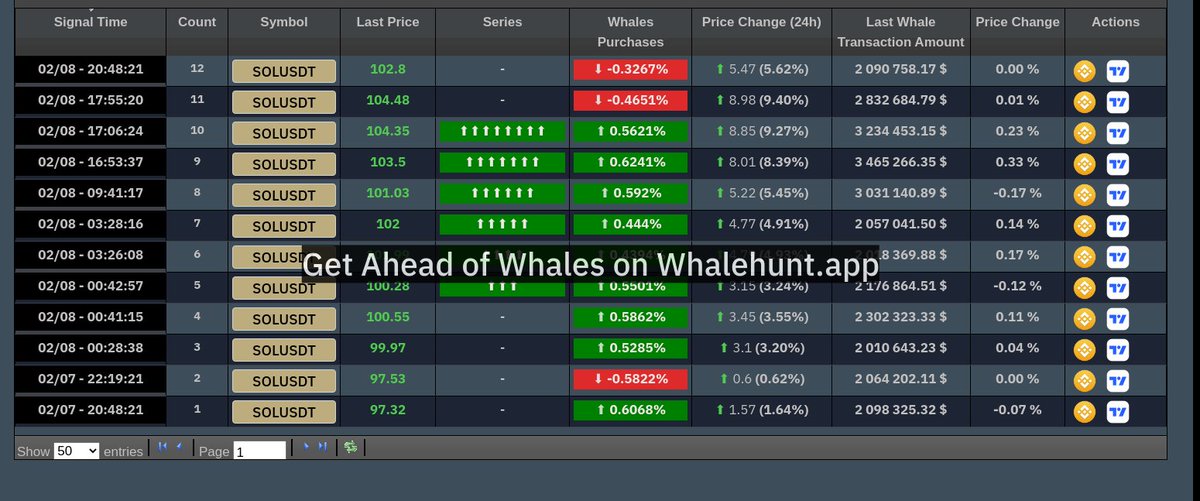Sort by Last Whale Transaction Amount header
Viewport: 1200px width, 501px height.
(901, 32)
